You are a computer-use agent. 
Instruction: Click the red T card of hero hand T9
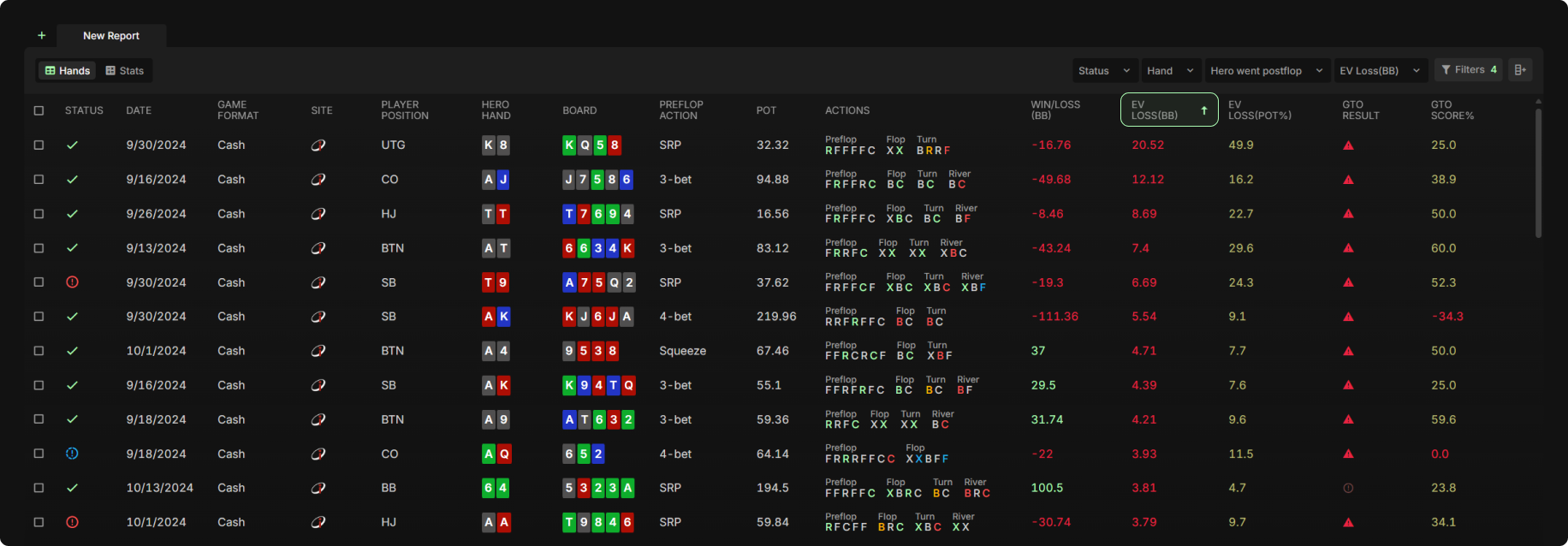pyautogui.click(x=489, y=282)
